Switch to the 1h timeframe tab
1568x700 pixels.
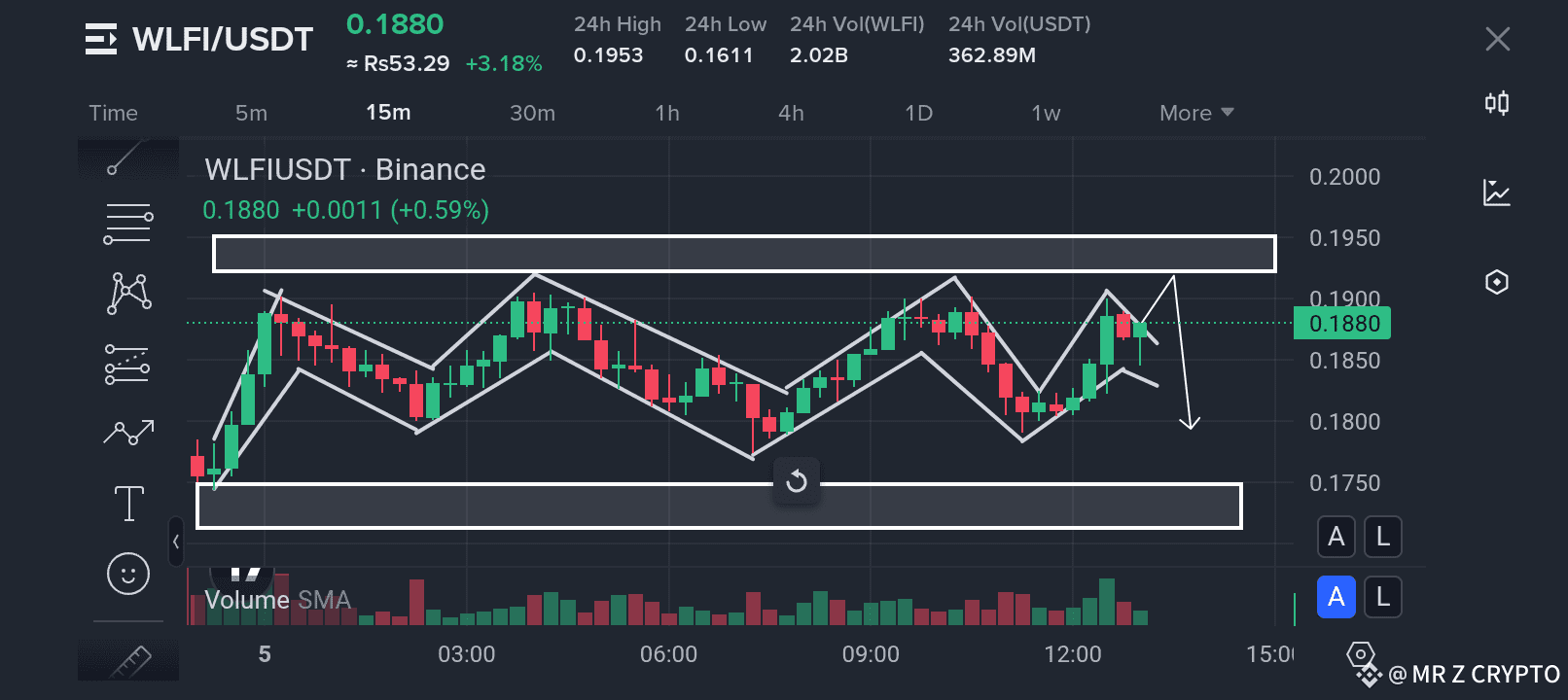667,113
